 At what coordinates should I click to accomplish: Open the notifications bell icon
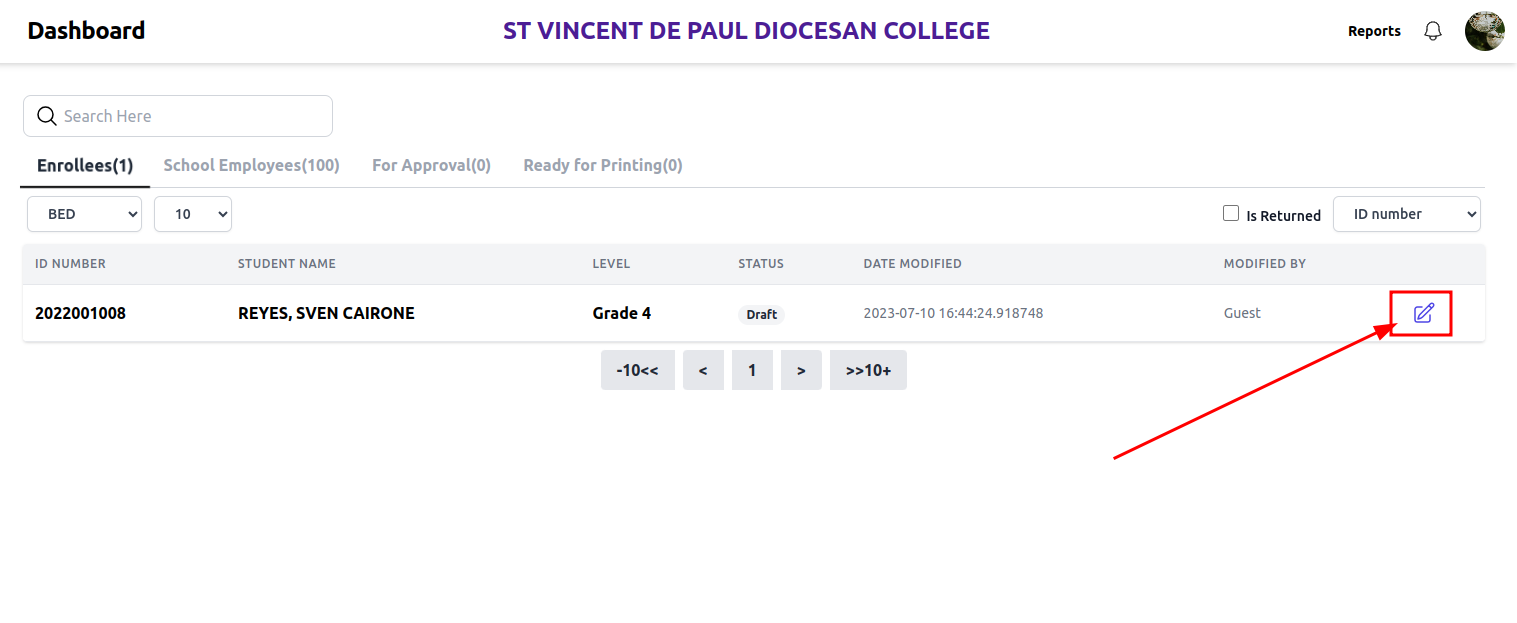1433,31
